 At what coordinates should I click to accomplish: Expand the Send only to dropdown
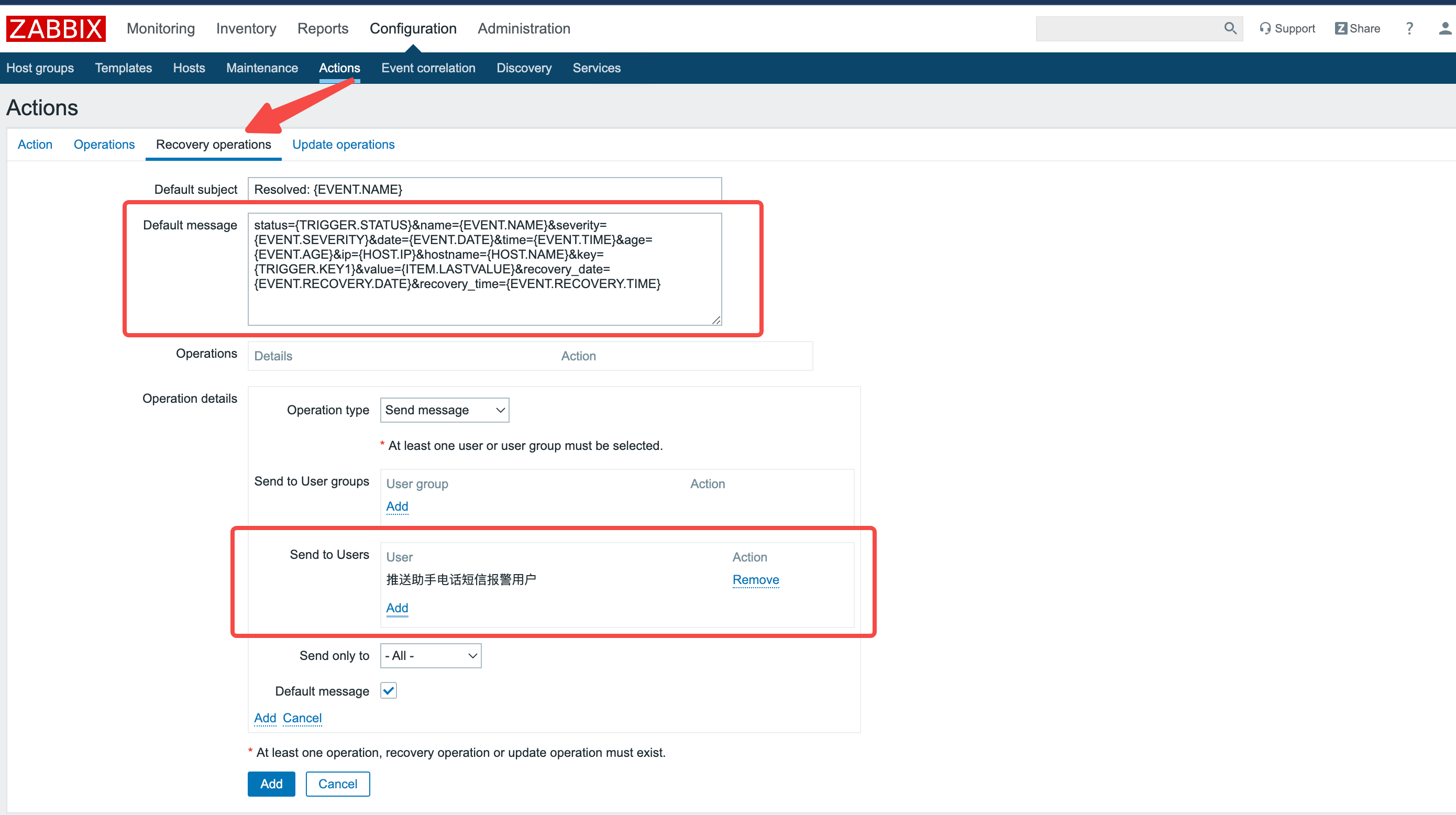coord(431,656)
